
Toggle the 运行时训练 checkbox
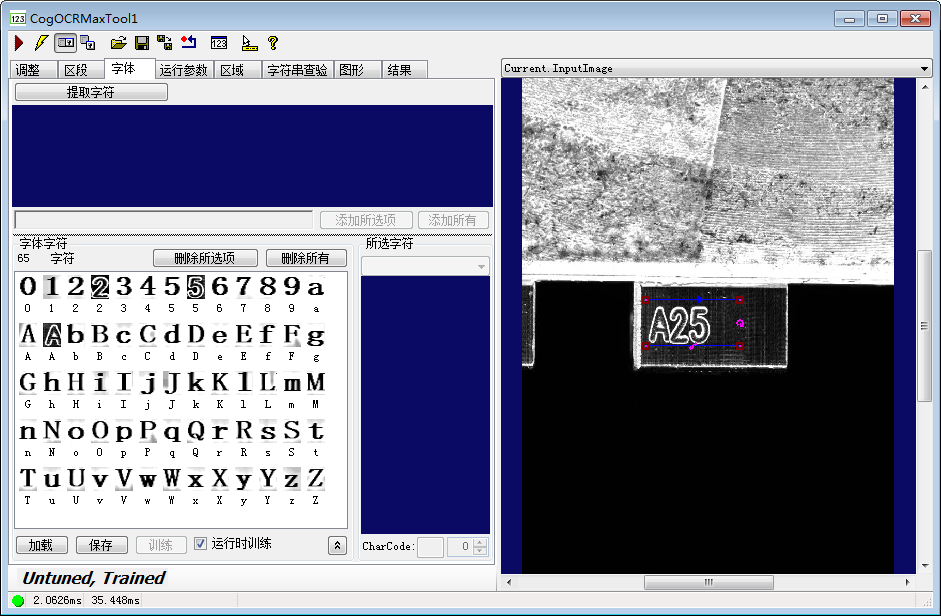pyautogui.click(x=200, y=544)
